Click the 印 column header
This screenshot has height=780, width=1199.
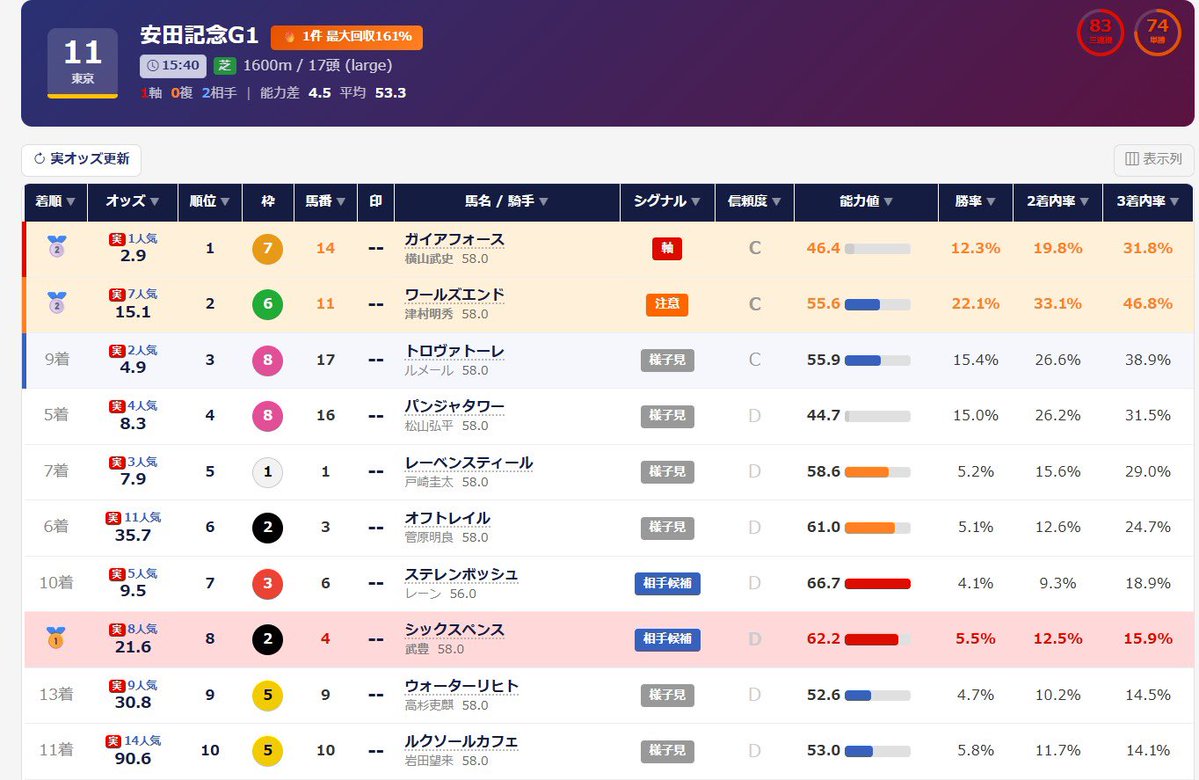click(375, 201)
